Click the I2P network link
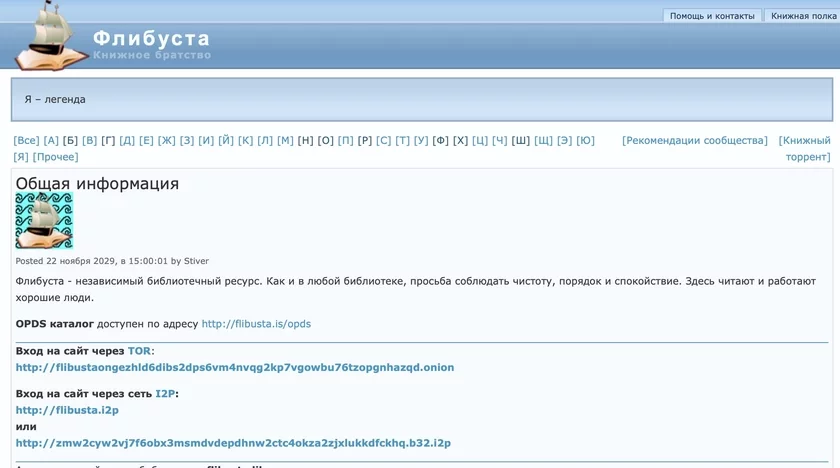 click(165, 394)
